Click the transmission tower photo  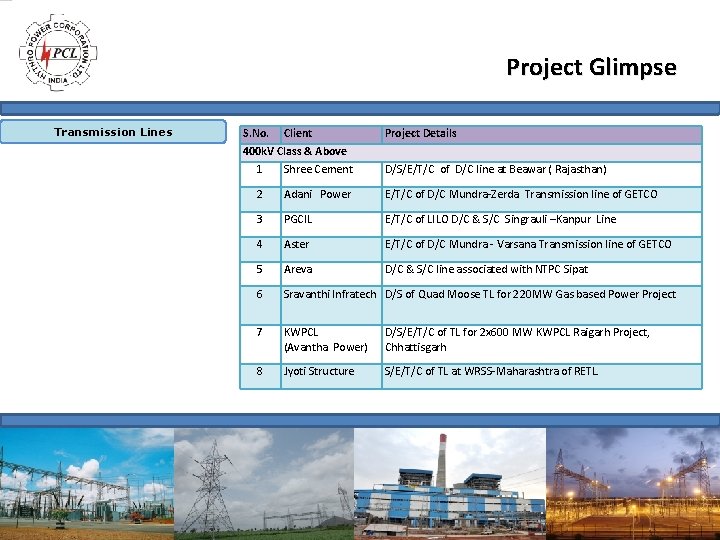tap(264, 484)
